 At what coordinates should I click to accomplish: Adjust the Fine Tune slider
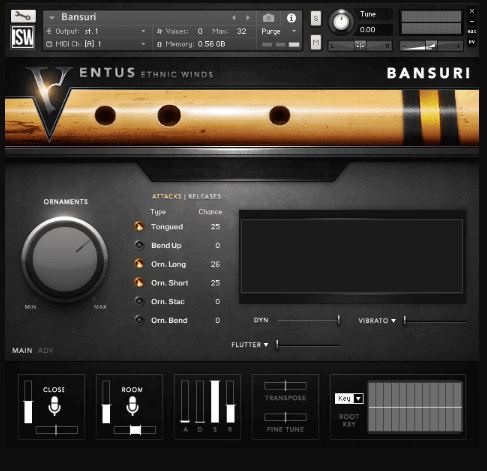(x=285, y=417)
